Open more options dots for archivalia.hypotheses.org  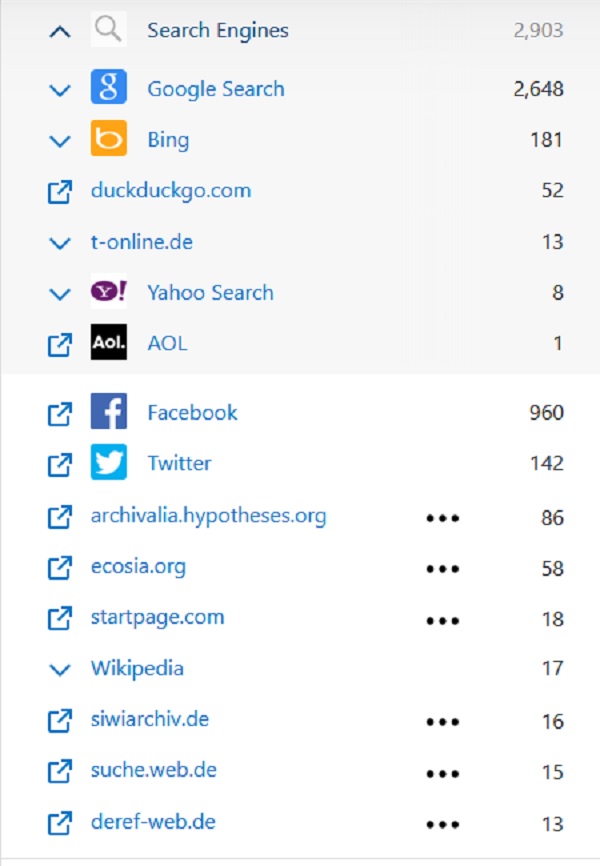(443, 518)
